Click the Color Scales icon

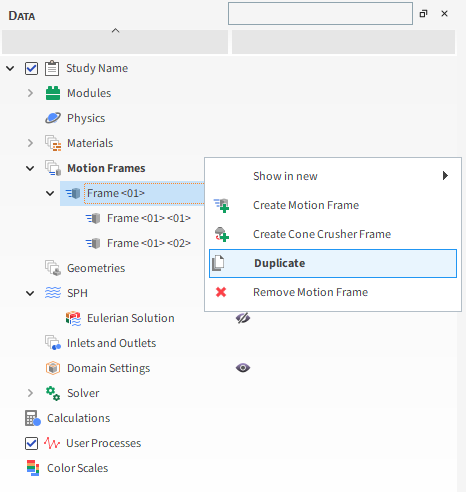tap(33, 468)
